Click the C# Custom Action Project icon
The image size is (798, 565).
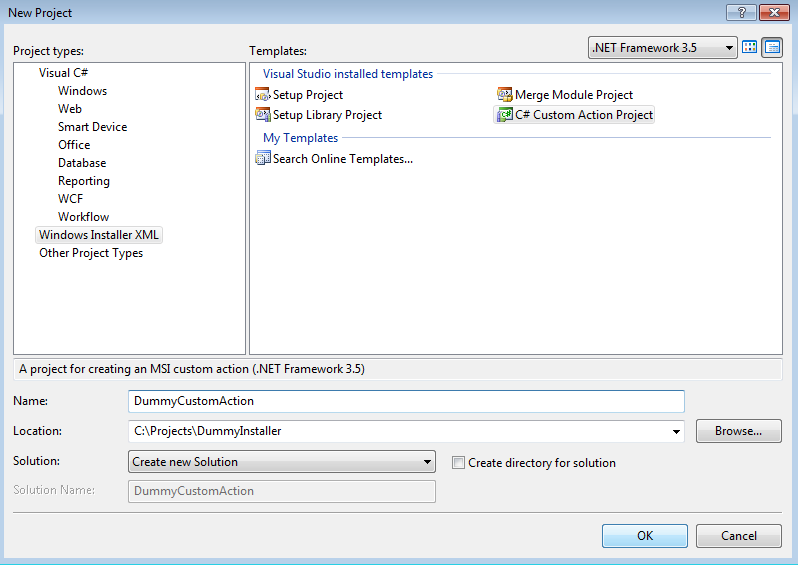[x=504, y=115]
